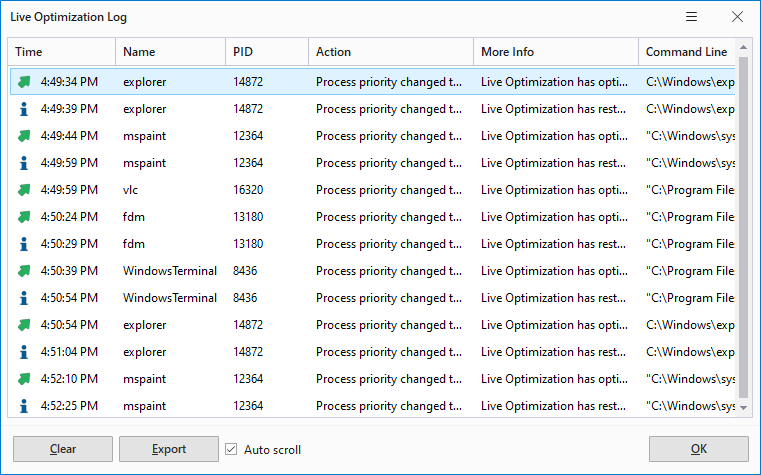This screenshot has height=475, width=761.
Task: Click blue info icon on 4:52:25 PM mspaint row
Action: point(25,406)
